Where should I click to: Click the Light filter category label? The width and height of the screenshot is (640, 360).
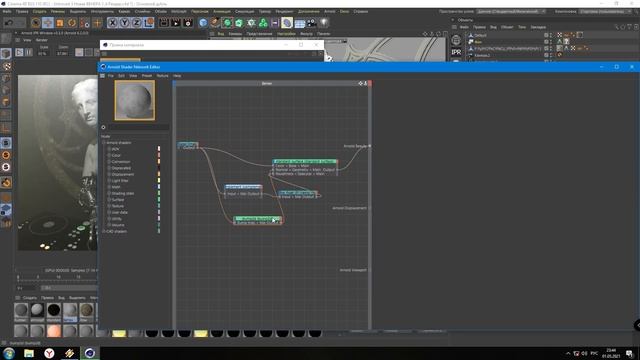point(120,180)
